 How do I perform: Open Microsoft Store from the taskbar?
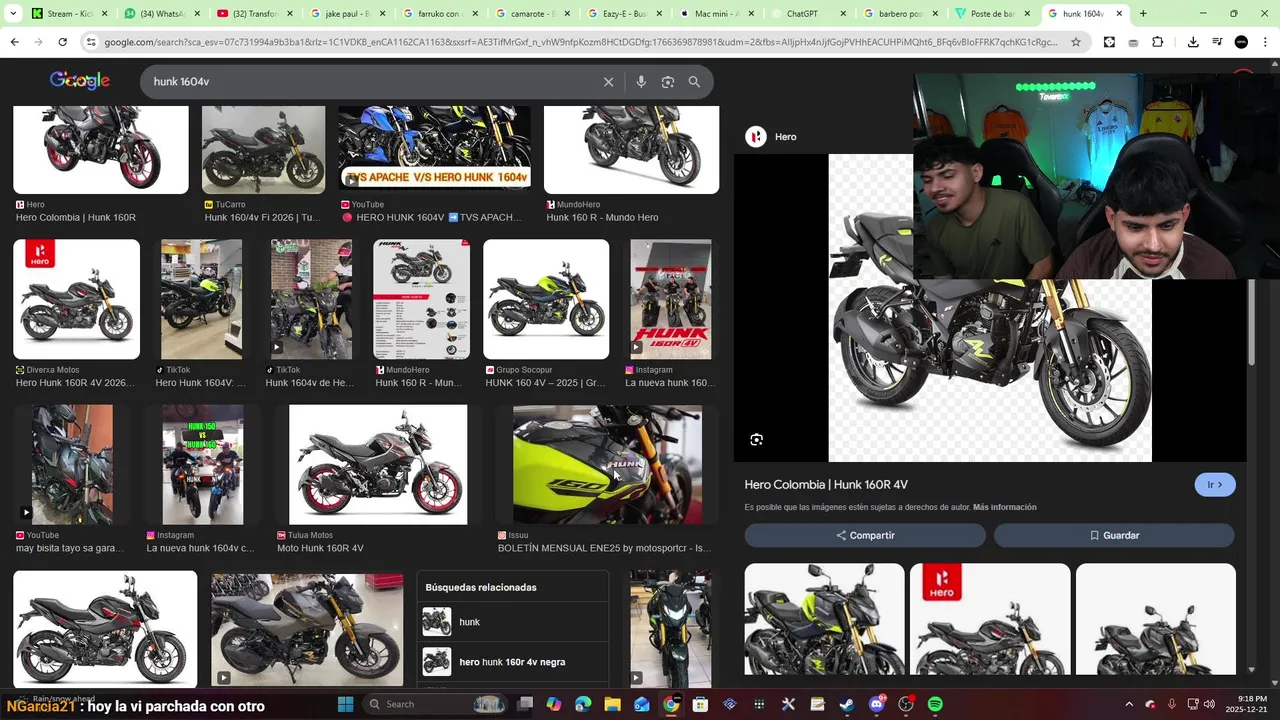(700, 704)
